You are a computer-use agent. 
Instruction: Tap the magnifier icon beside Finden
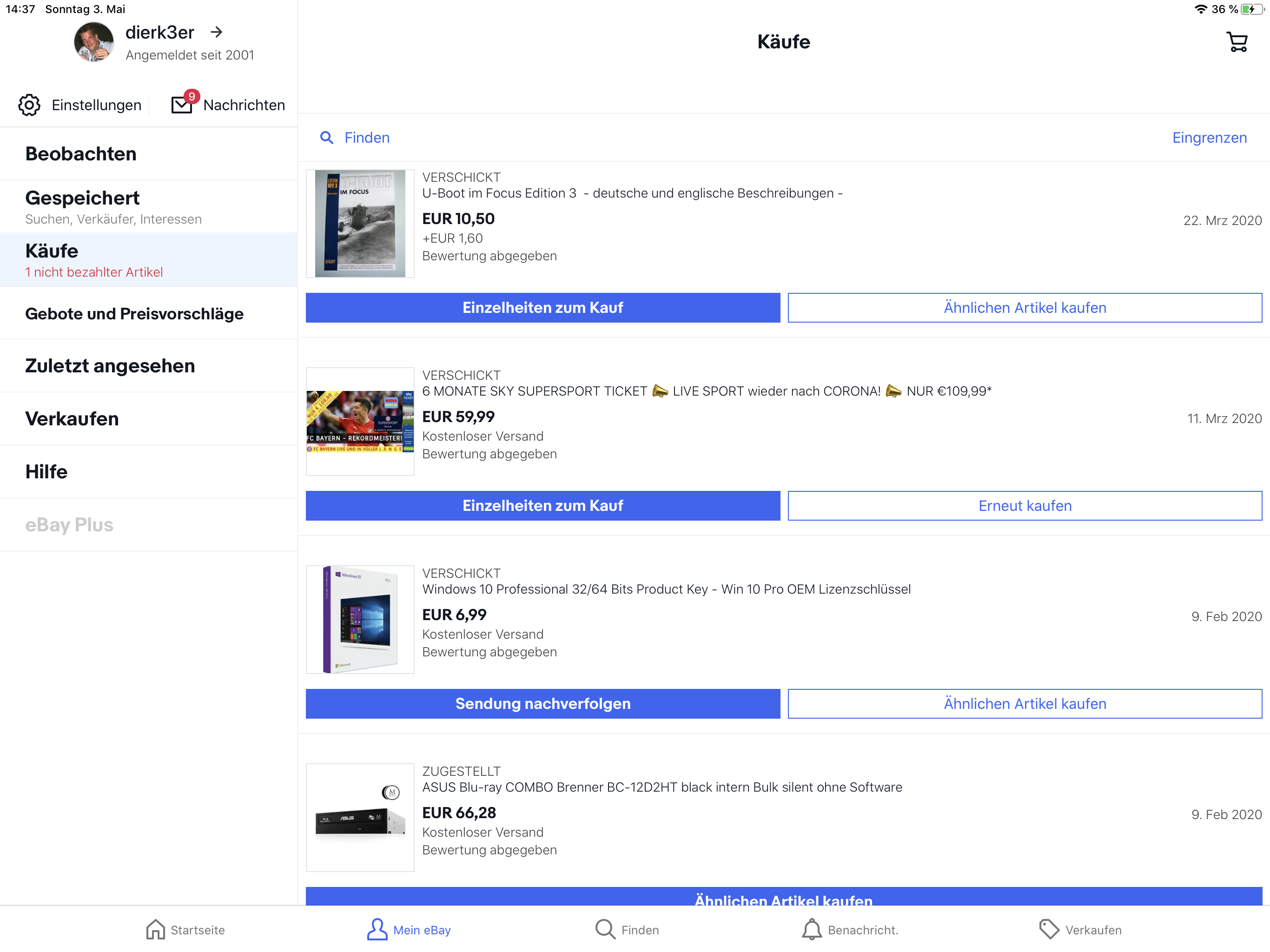(x=327, y=138)
